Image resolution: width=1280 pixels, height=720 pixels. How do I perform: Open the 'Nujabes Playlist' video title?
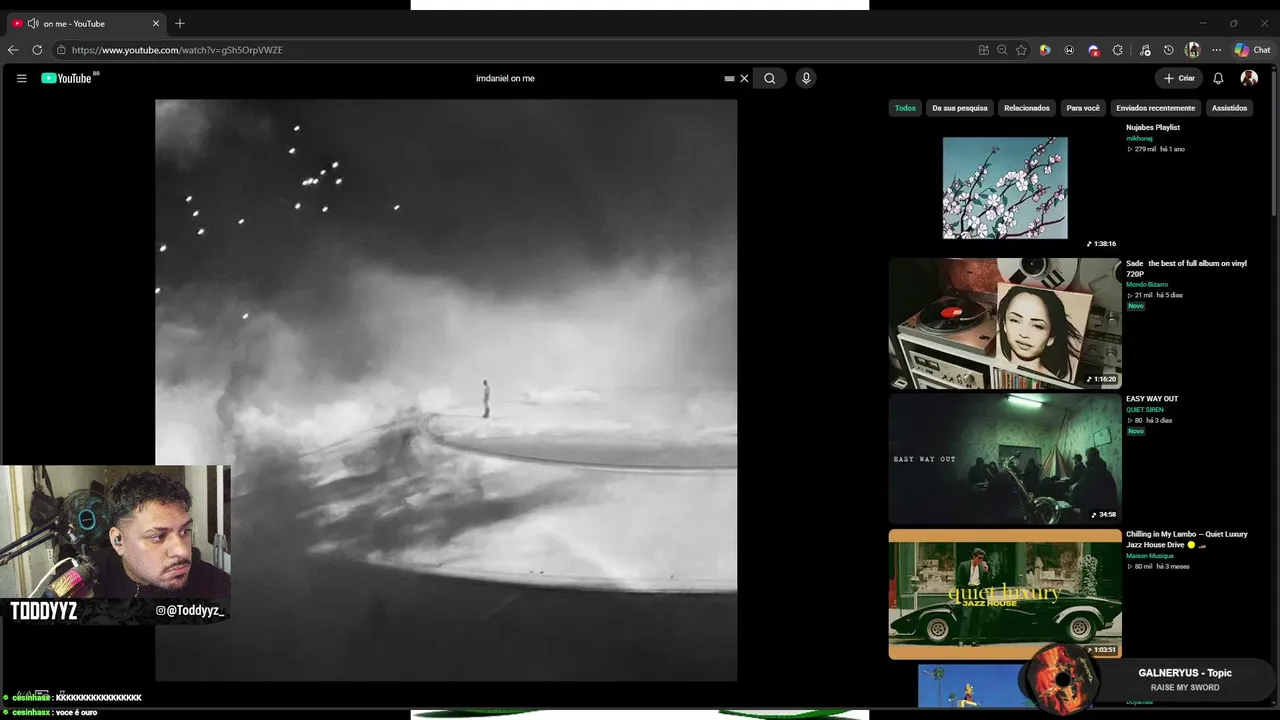(1153, 128)
